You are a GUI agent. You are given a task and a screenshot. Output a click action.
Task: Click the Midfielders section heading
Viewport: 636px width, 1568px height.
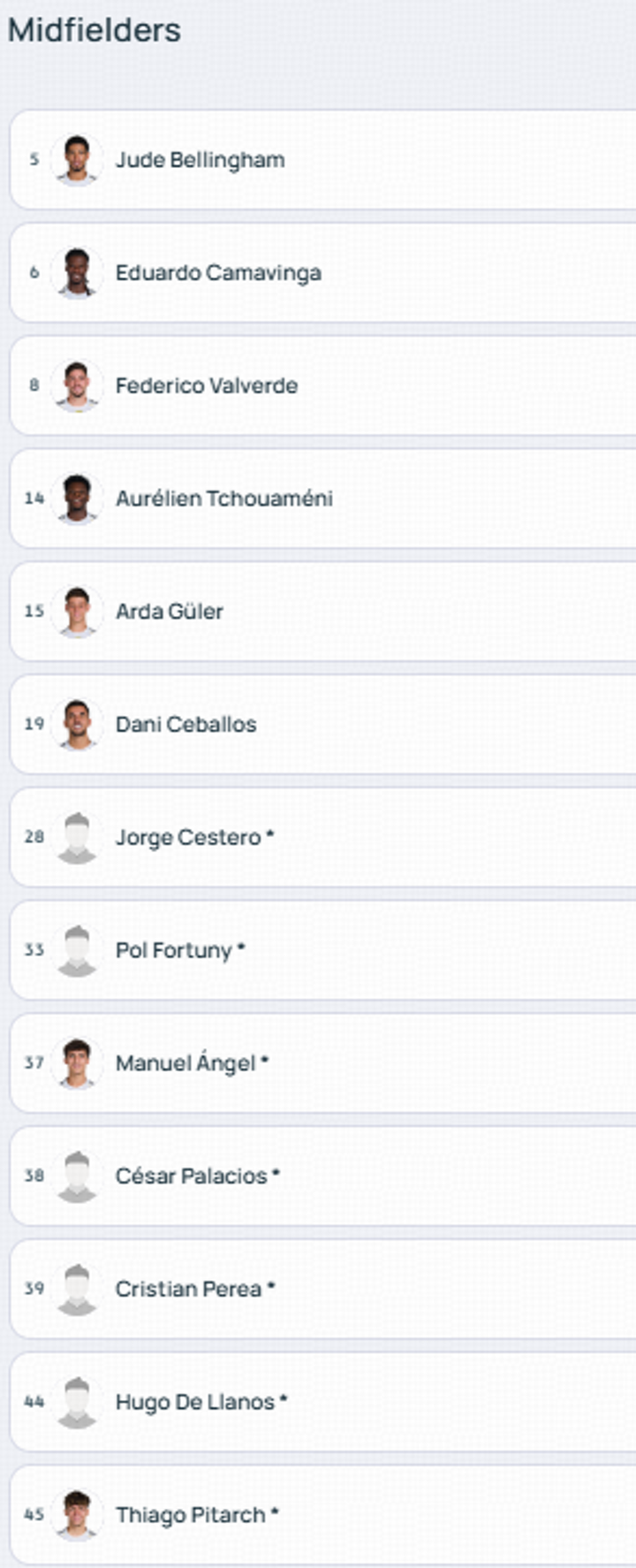click(94, 30)
